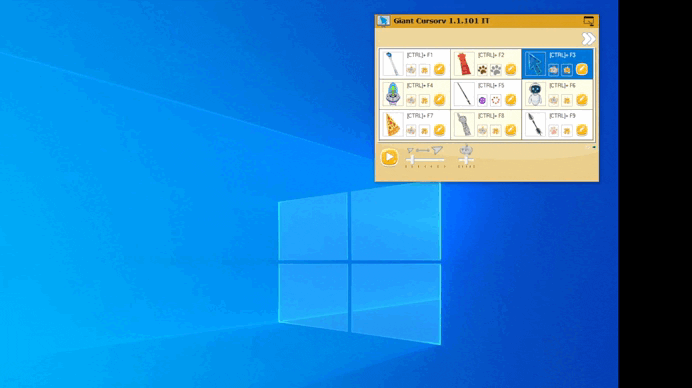The height and width of the screenshot is (388, 692).
Task: Select the rocket cursor for CTRL+F4
Action: coord(392,94)
